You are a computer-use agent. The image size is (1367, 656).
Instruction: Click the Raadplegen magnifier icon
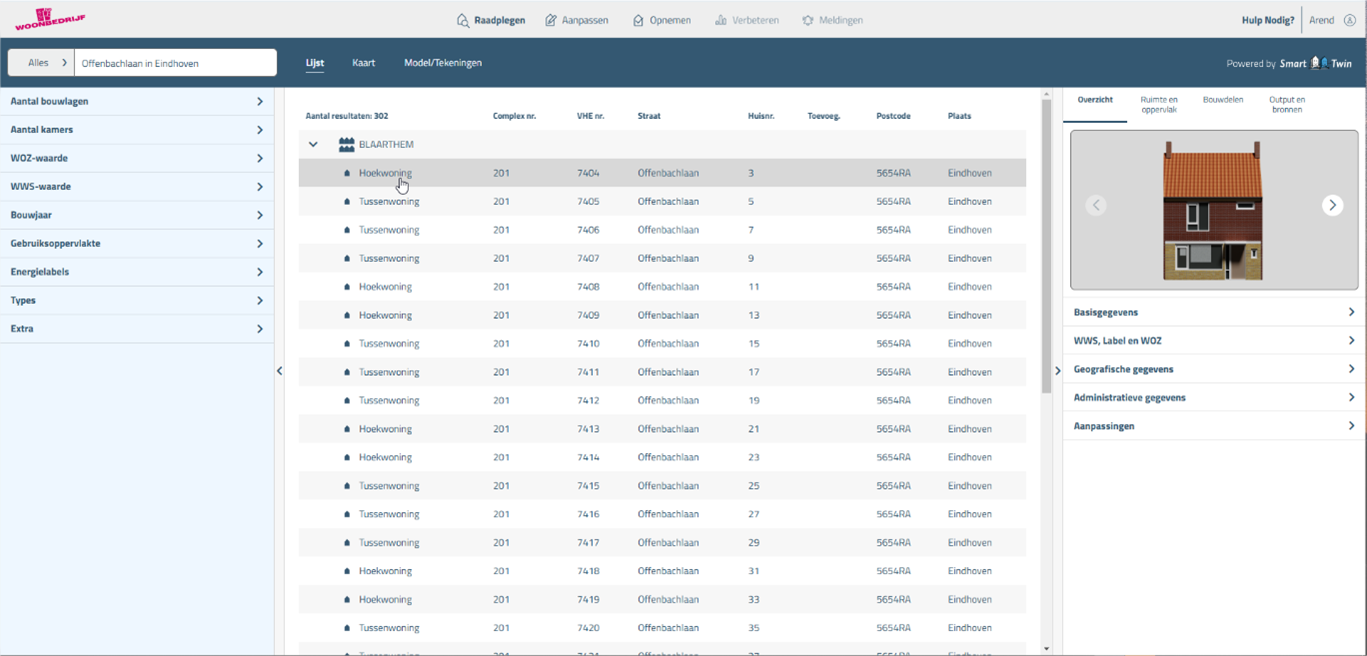click(x=462, y=20)
